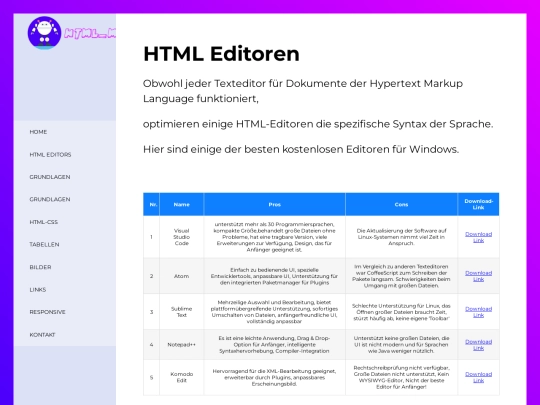The height and width of the screenshot is (405, 540).
Task: Click Atom cons description cell
Action: tap(402, 276)
